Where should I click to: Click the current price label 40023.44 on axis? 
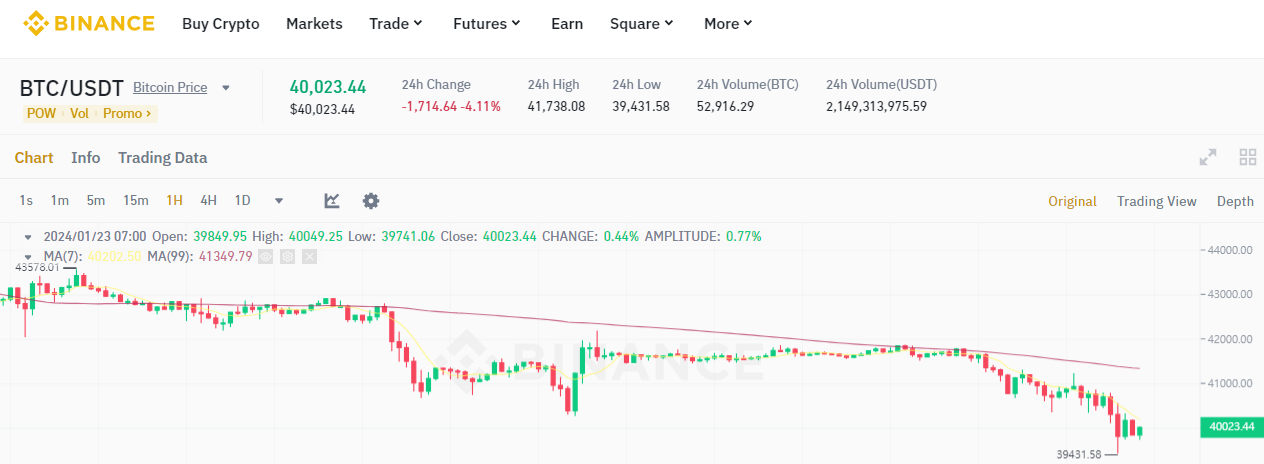click(1231, 427)
